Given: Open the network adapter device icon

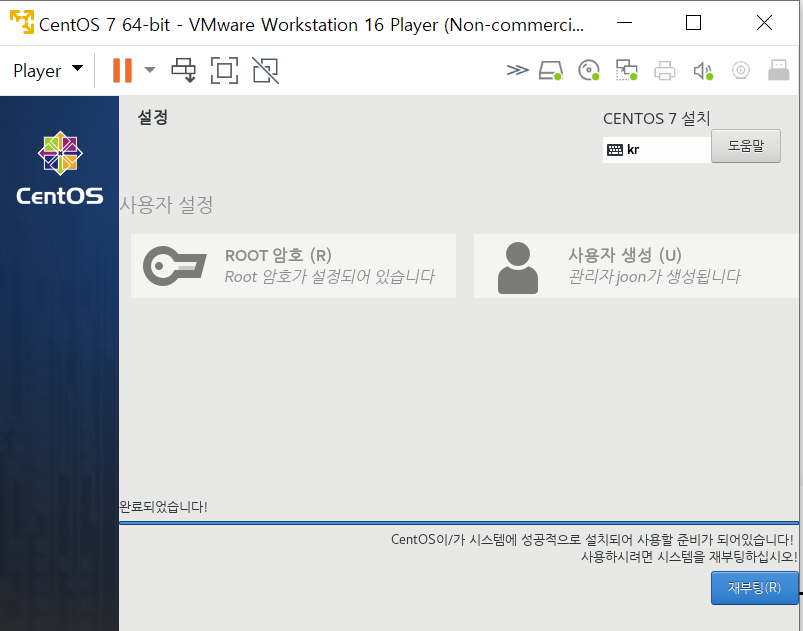Looking at the screenshot, I should pos(626,70).
